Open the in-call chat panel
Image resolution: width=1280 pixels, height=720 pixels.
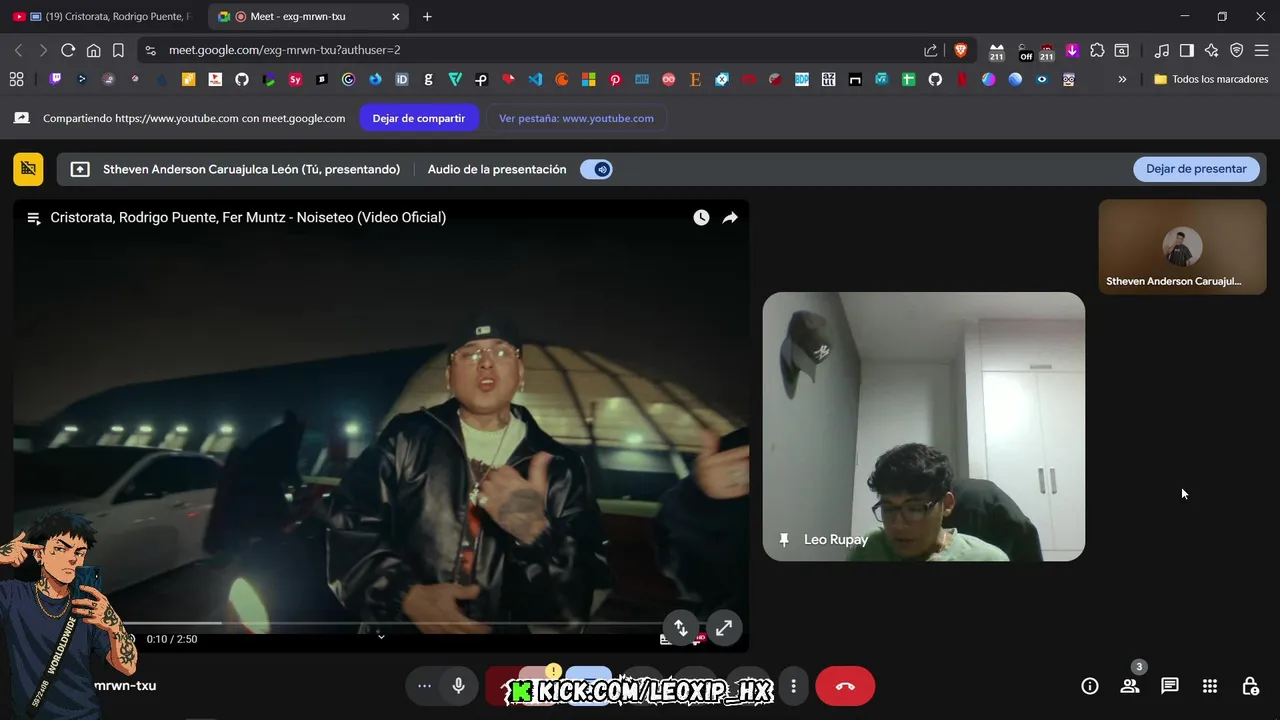(1170, 686)
